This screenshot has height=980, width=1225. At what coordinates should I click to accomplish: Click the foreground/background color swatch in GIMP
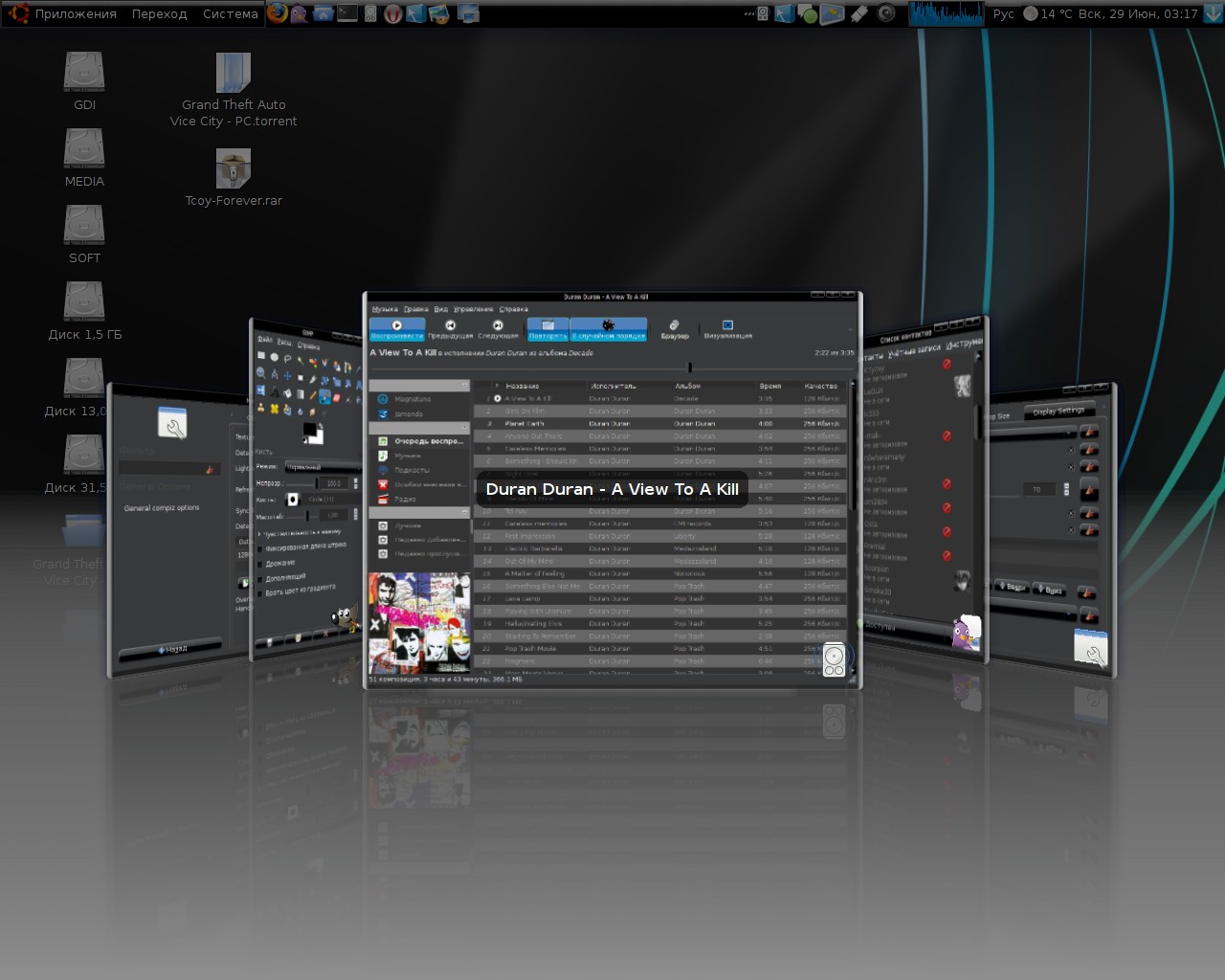pyautogui.click(x=313, y=434)
